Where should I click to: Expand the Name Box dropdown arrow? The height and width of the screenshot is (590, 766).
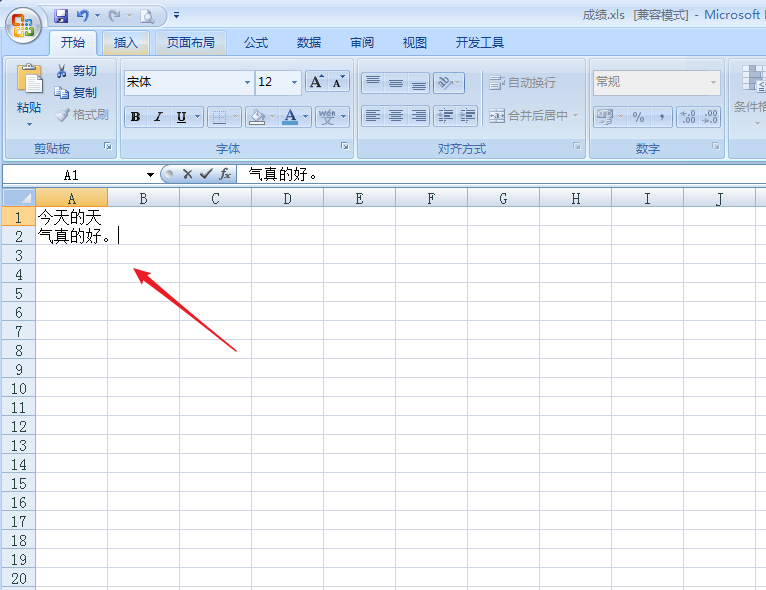click(x=150, y=174)
